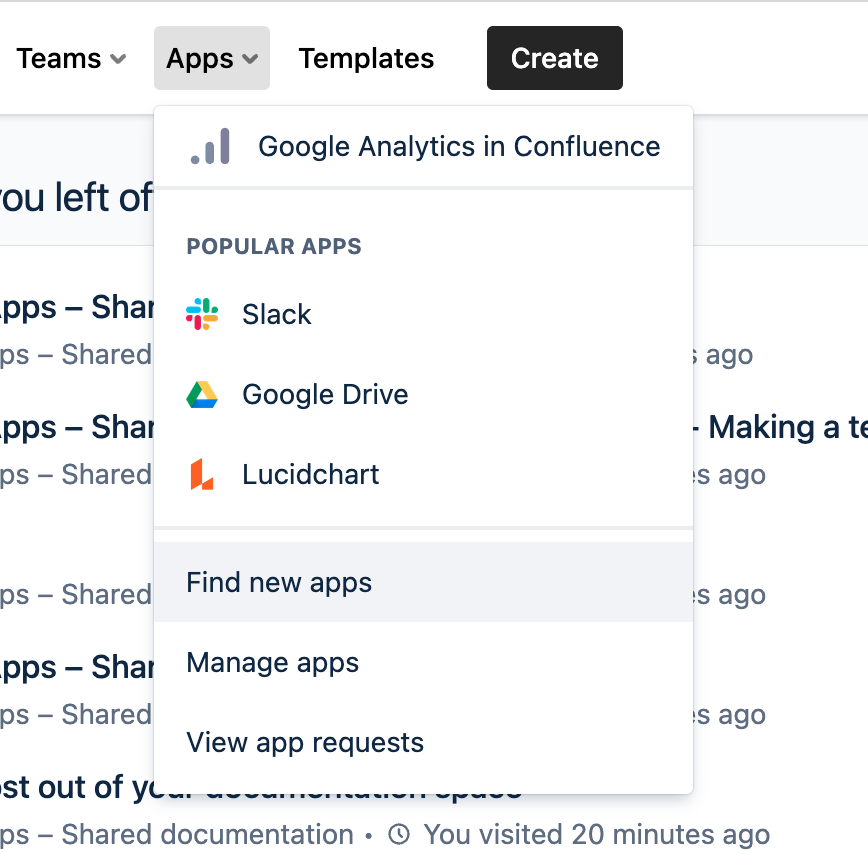Go to the Templates page

click(x=366, y=58)
